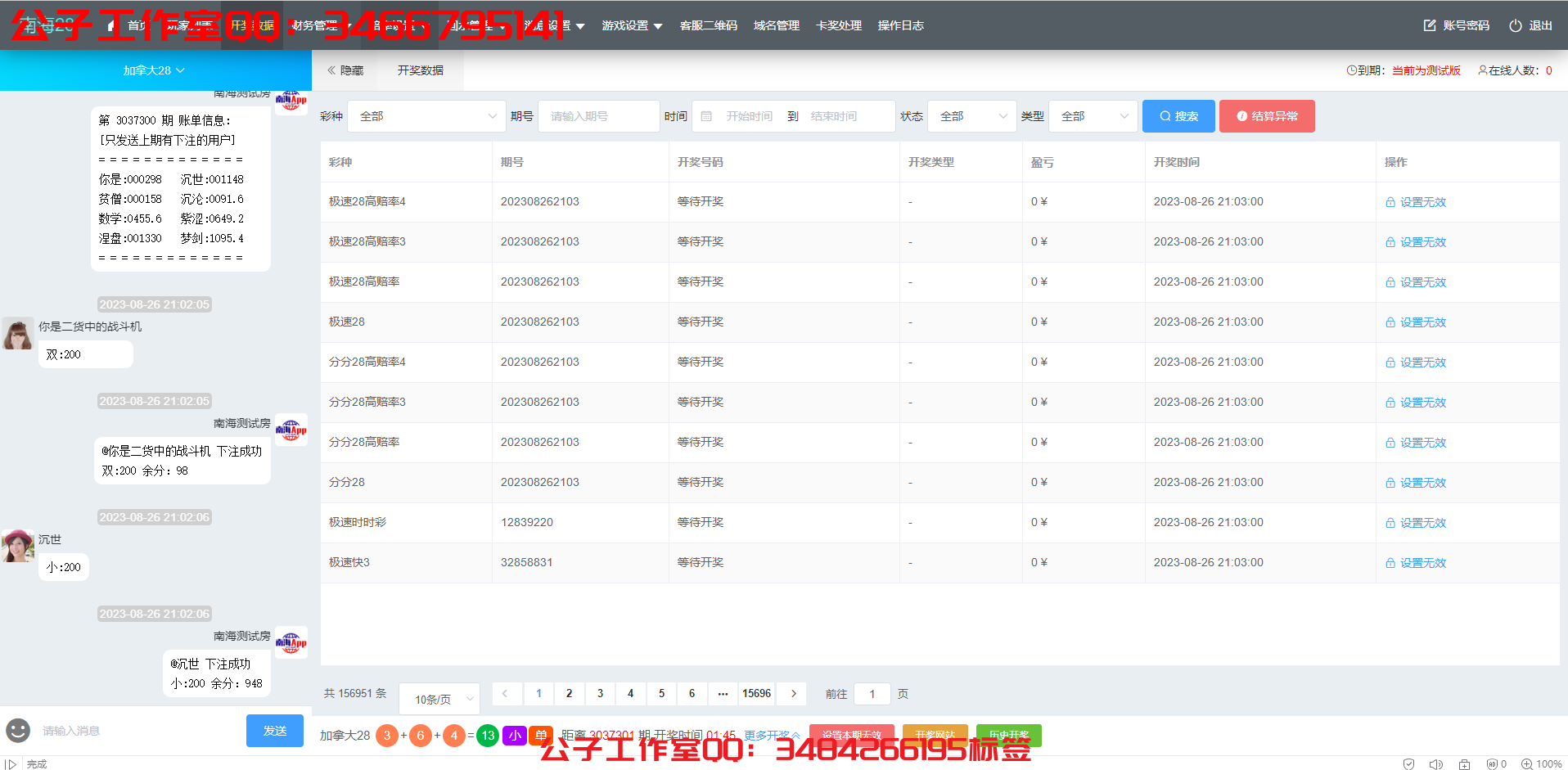Click 设置无效 link in the 极速28高赔率 row
The image size is (1568, 770).
1423,282
